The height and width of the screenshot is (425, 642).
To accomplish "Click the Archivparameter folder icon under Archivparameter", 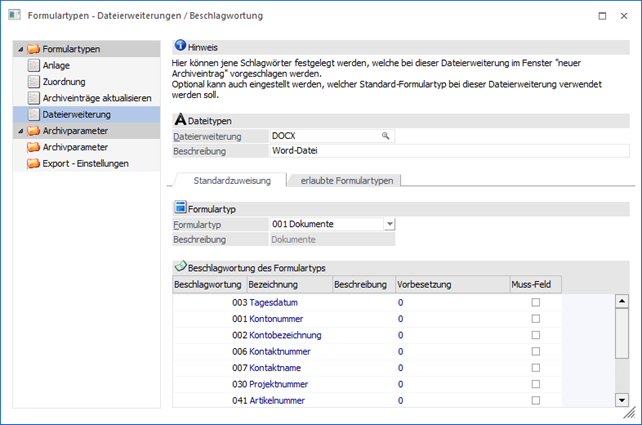I will pos(33,147).
